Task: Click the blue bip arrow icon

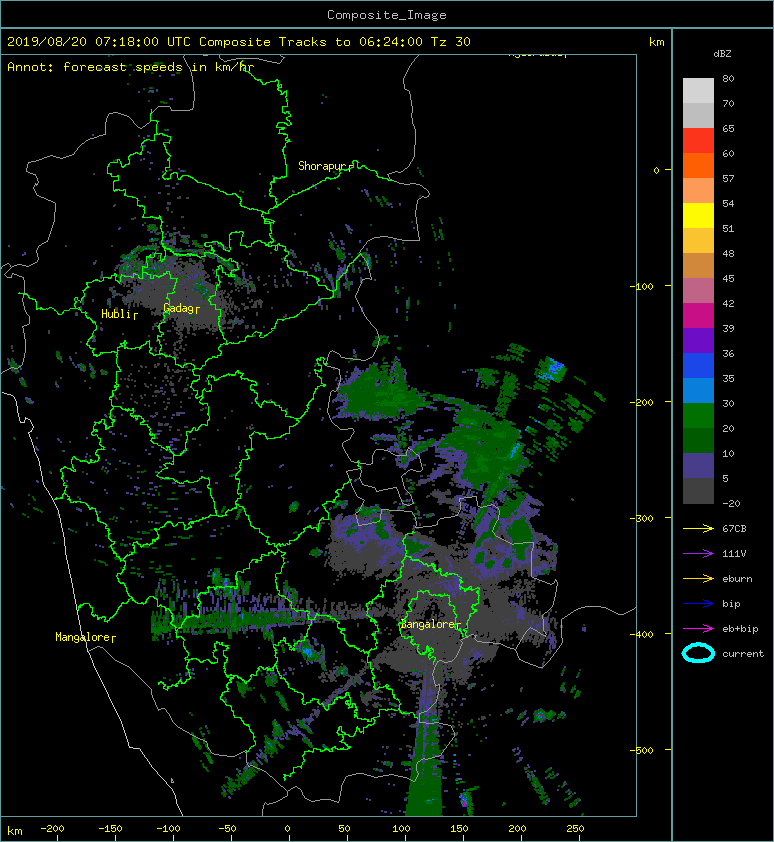Action: coord(698,604)
